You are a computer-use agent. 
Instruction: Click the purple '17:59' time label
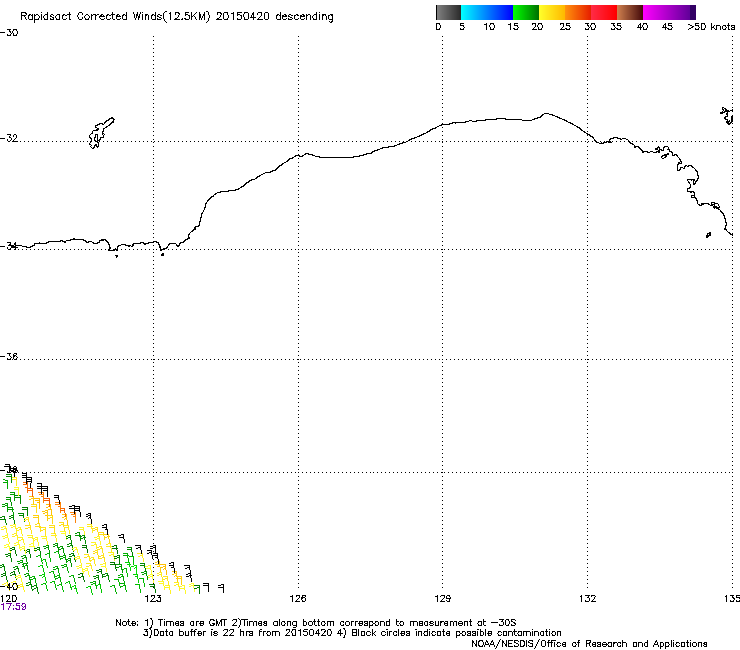click(x=14, y=607)
